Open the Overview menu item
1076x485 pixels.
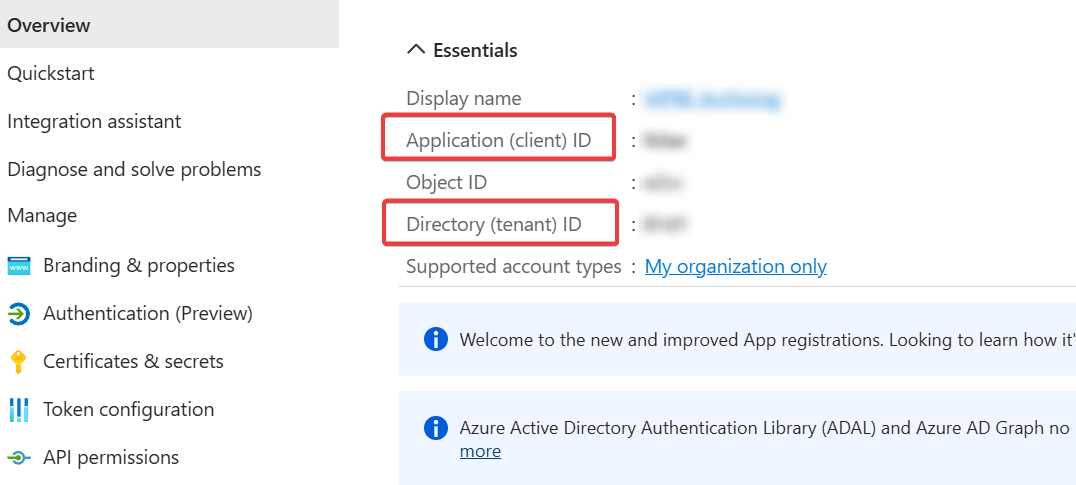[x=169, y=25]
